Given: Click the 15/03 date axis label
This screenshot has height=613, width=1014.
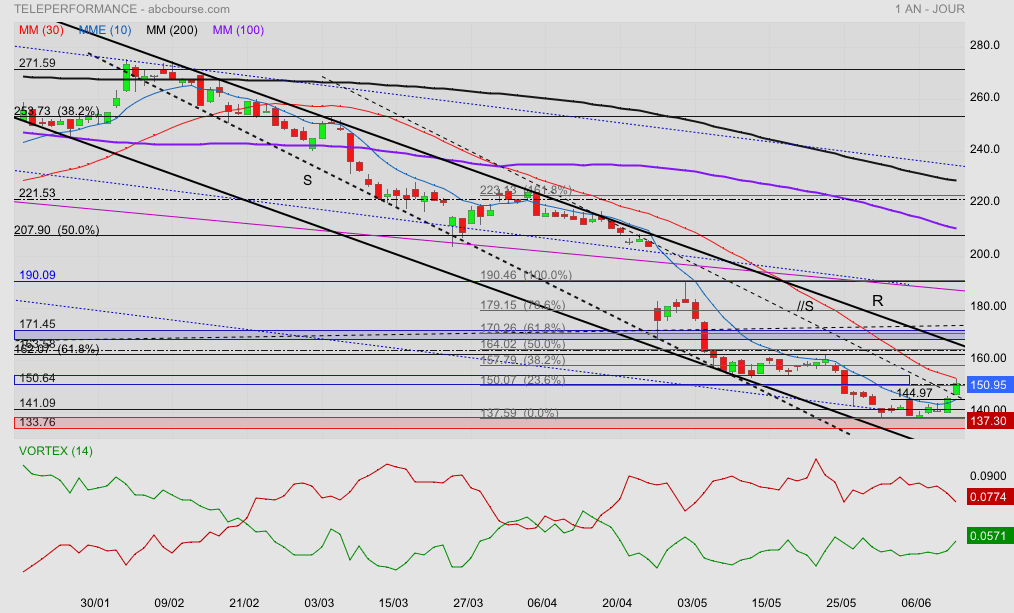Looking at the screenshot, I should click(393, 603).
